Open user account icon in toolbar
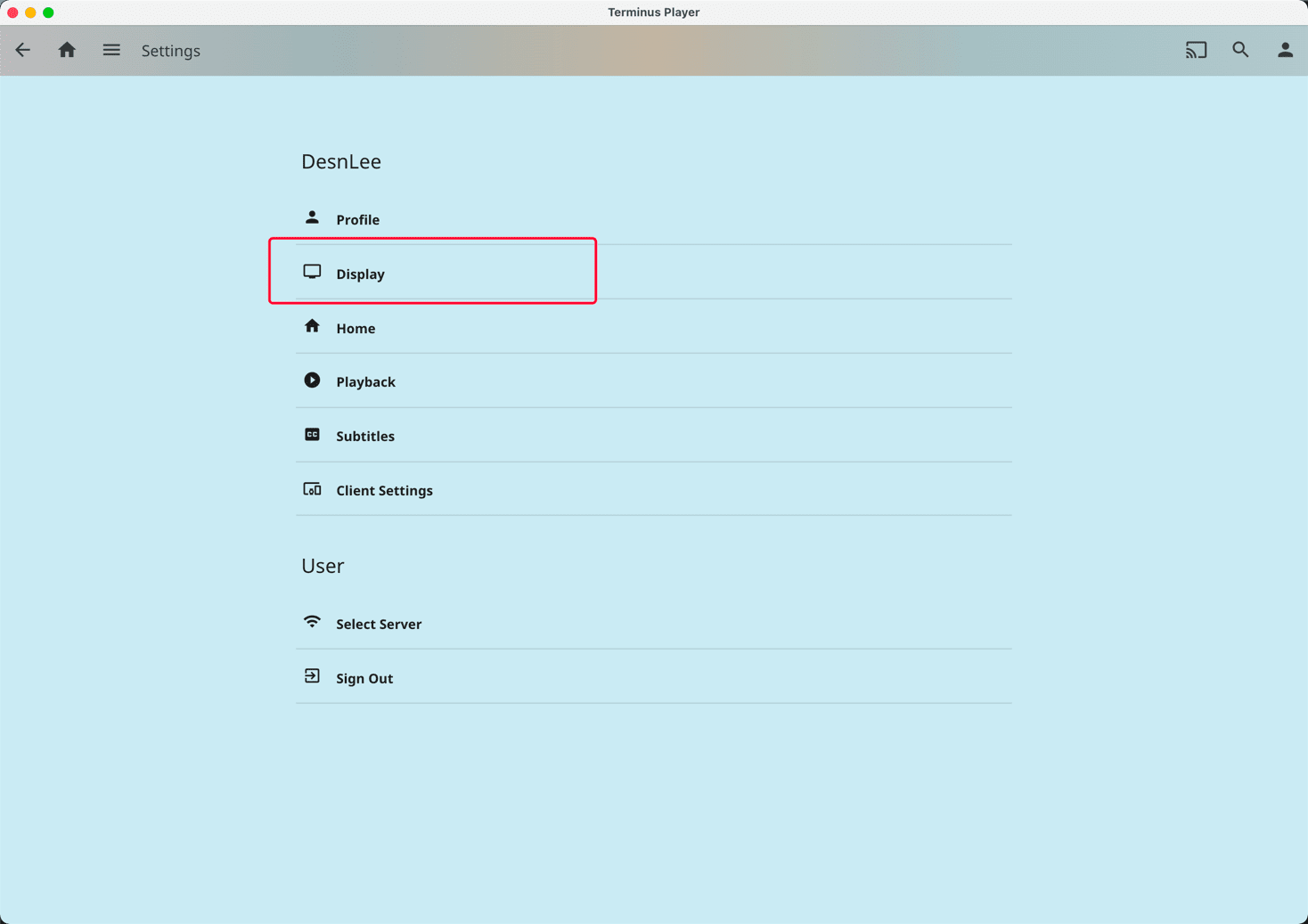The height and width of the screenshot is (924, 1308). coord(1285,51)
